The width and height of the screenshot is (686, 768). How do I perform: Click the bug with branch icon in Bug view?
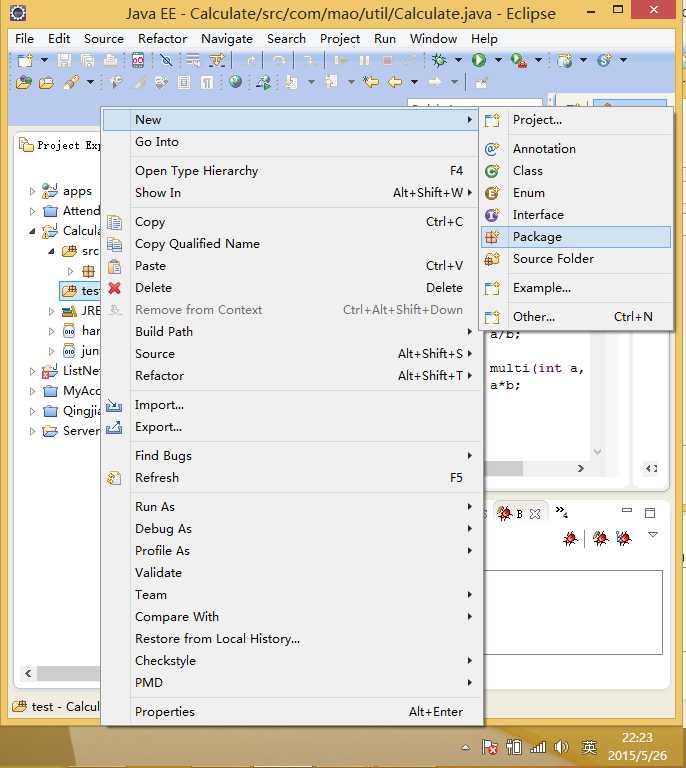pyautogui.click(x=624, y=539)
